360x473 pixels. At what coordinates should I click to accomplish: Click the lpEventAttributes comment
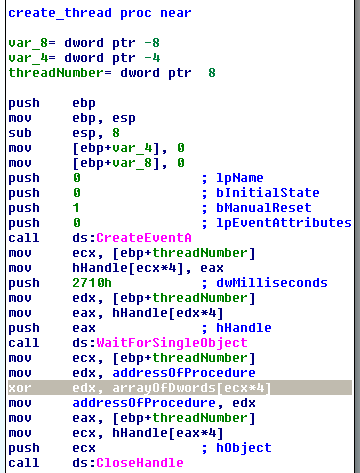tap(277, 223)
